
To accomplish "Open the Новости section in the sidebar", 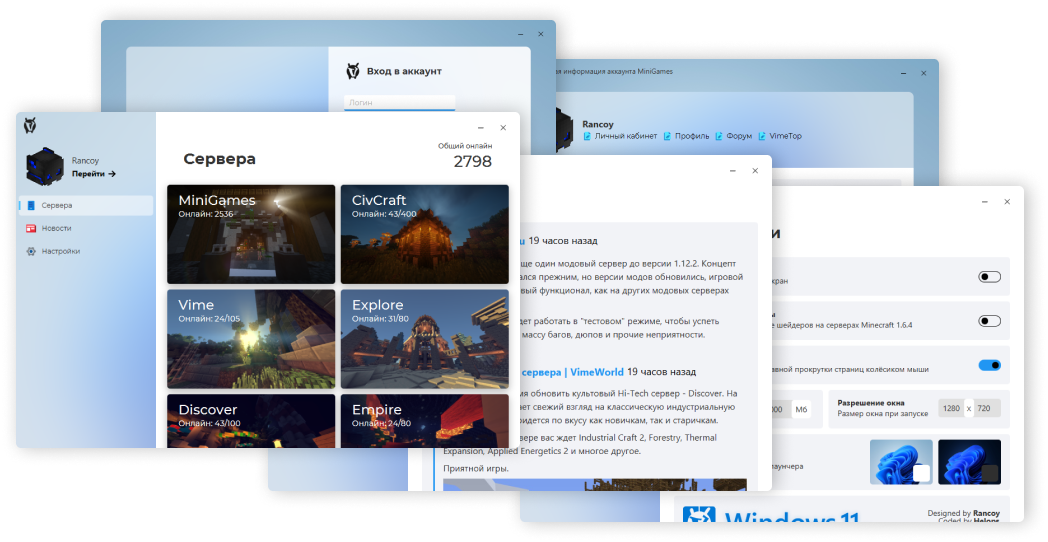I will tap(56, 228).
